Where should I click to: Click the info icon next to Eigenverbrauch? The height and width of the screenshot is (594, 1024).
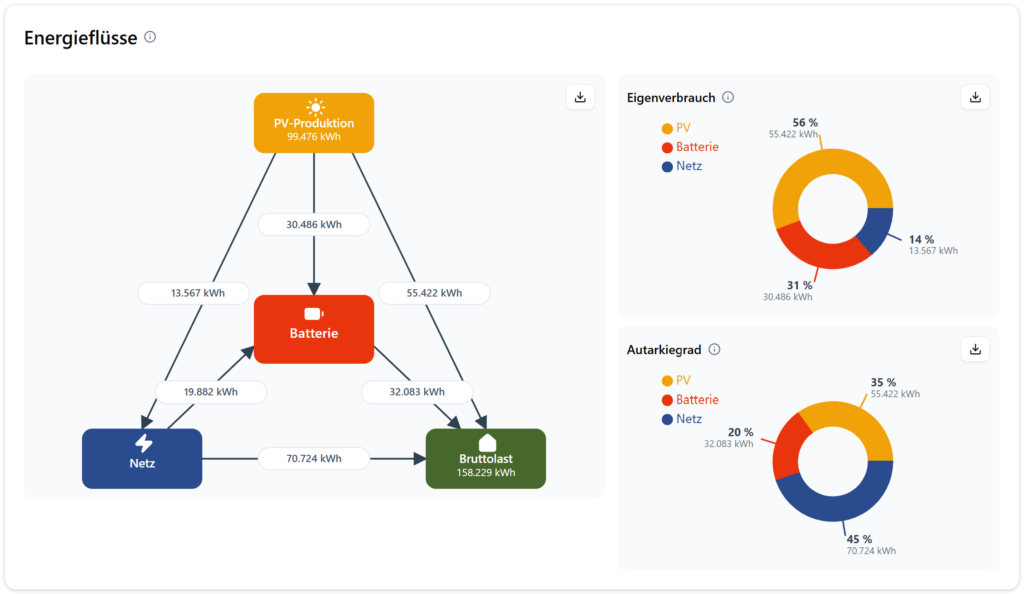[x=728, y=97]
